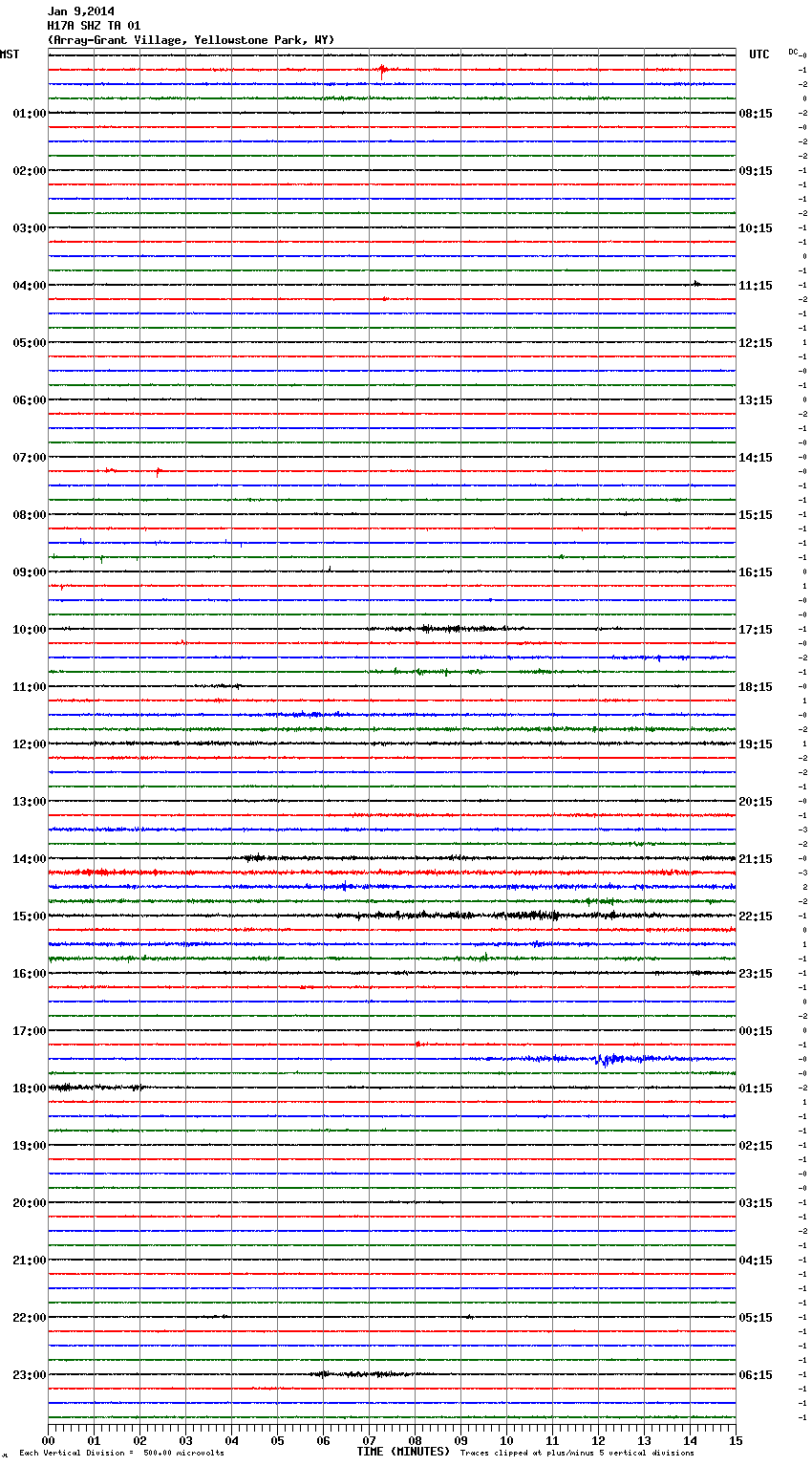Viewport: 812px width, 1466px height.
Task: Click the "Array-Grant Village, Yellowstone Park, WY" location text
Action: tap(191, 40)
